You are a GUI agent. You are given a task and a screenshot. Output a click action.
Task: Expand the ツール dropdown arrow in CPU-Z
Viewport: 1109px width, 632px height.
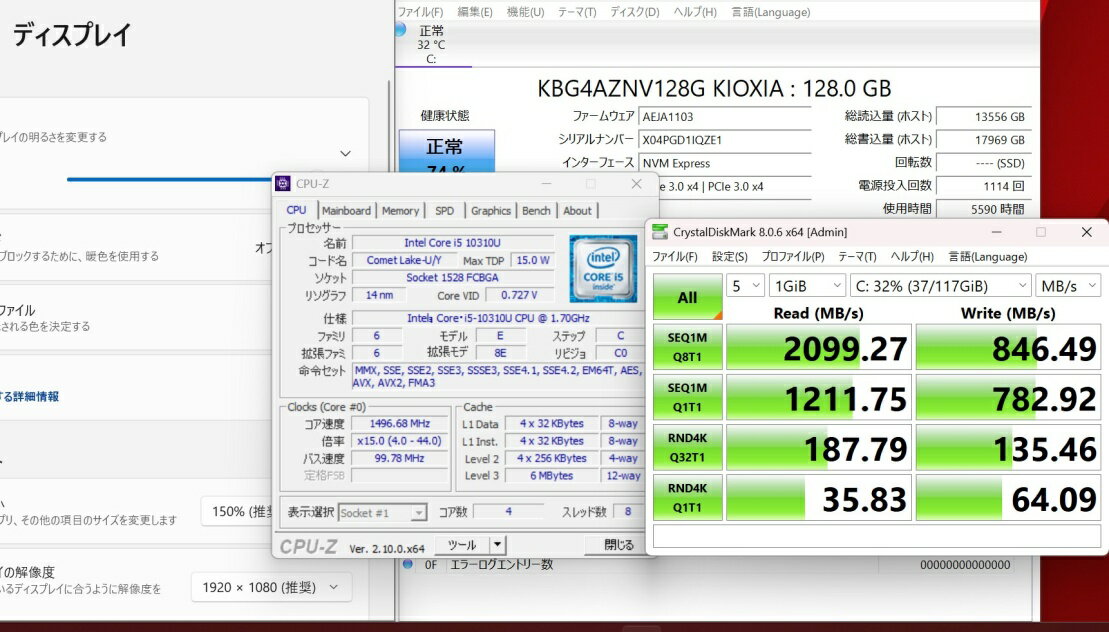498,545
